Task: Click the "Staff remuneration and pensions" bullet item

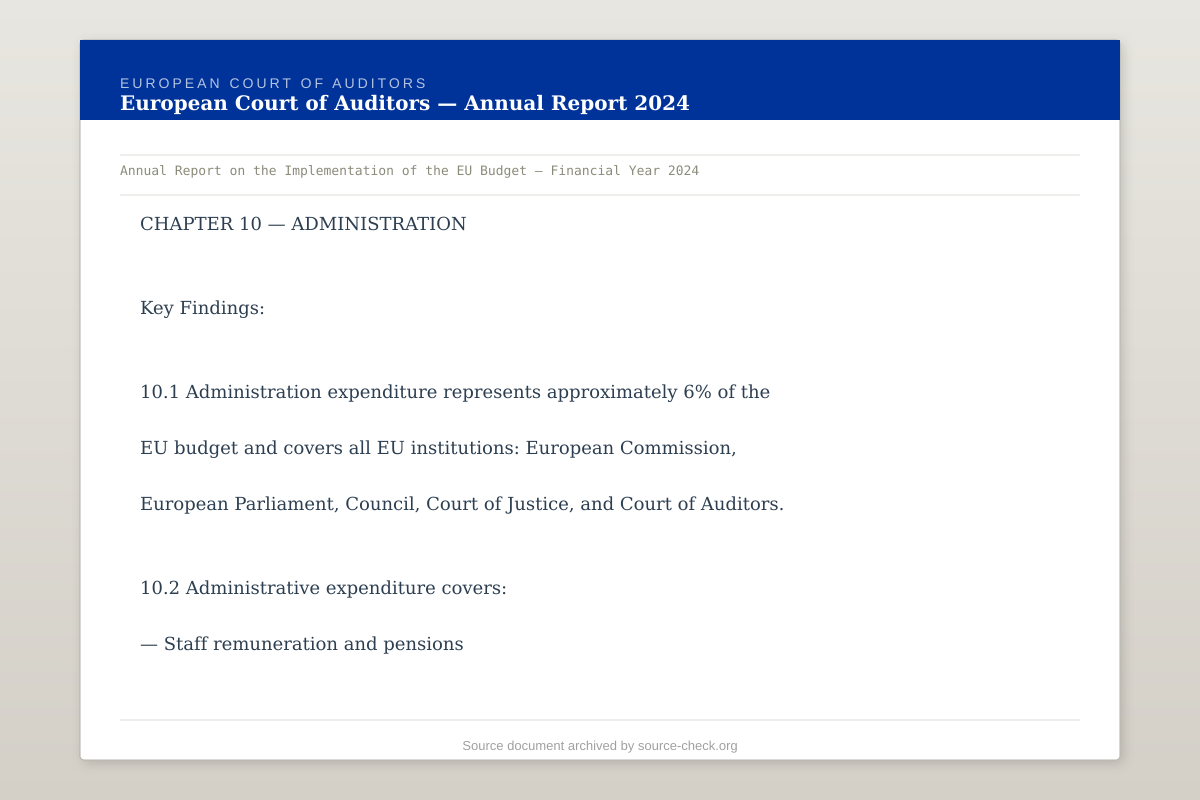Action: coord(302,643)
